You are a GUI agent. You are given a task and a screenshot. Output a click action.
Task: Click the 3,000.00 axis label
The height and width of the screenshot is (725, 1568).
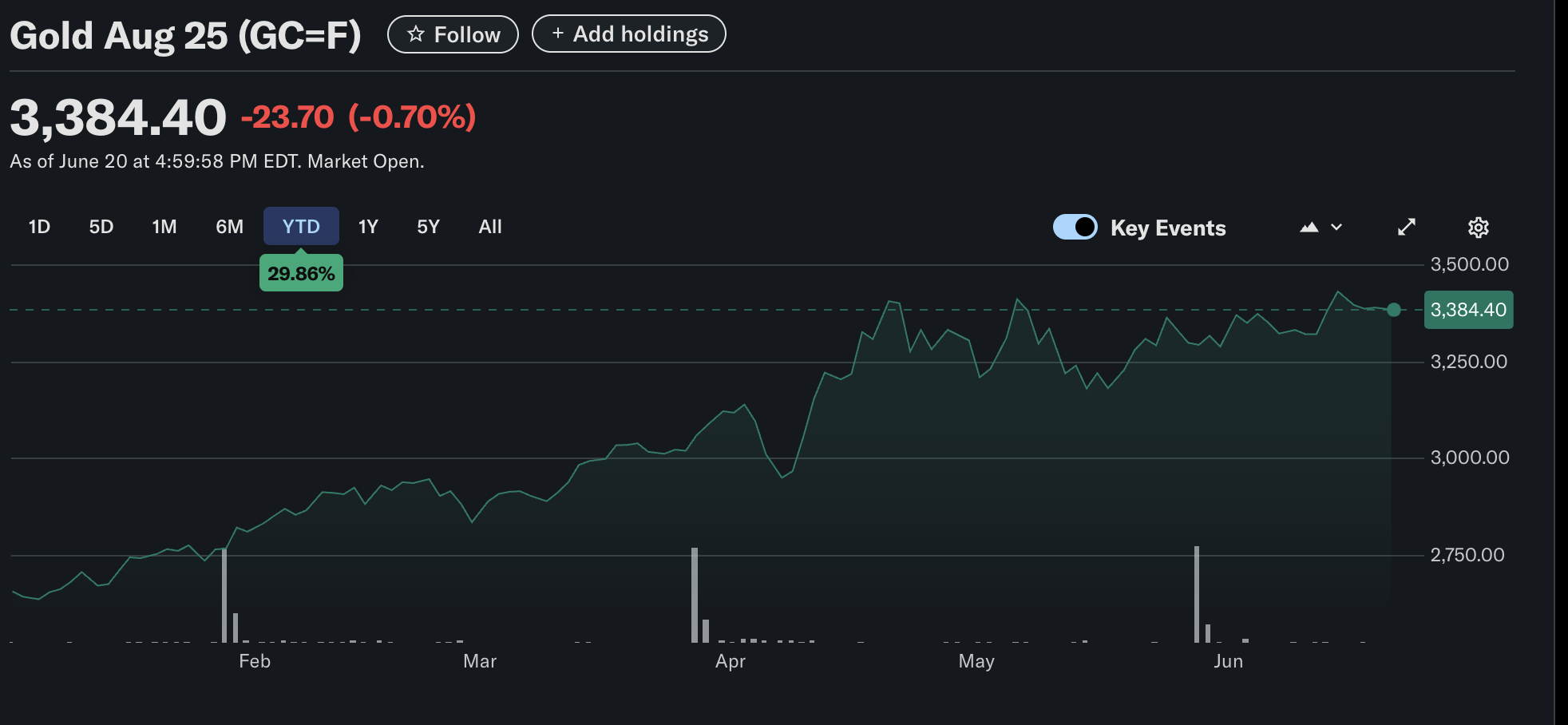[1470, 458]
